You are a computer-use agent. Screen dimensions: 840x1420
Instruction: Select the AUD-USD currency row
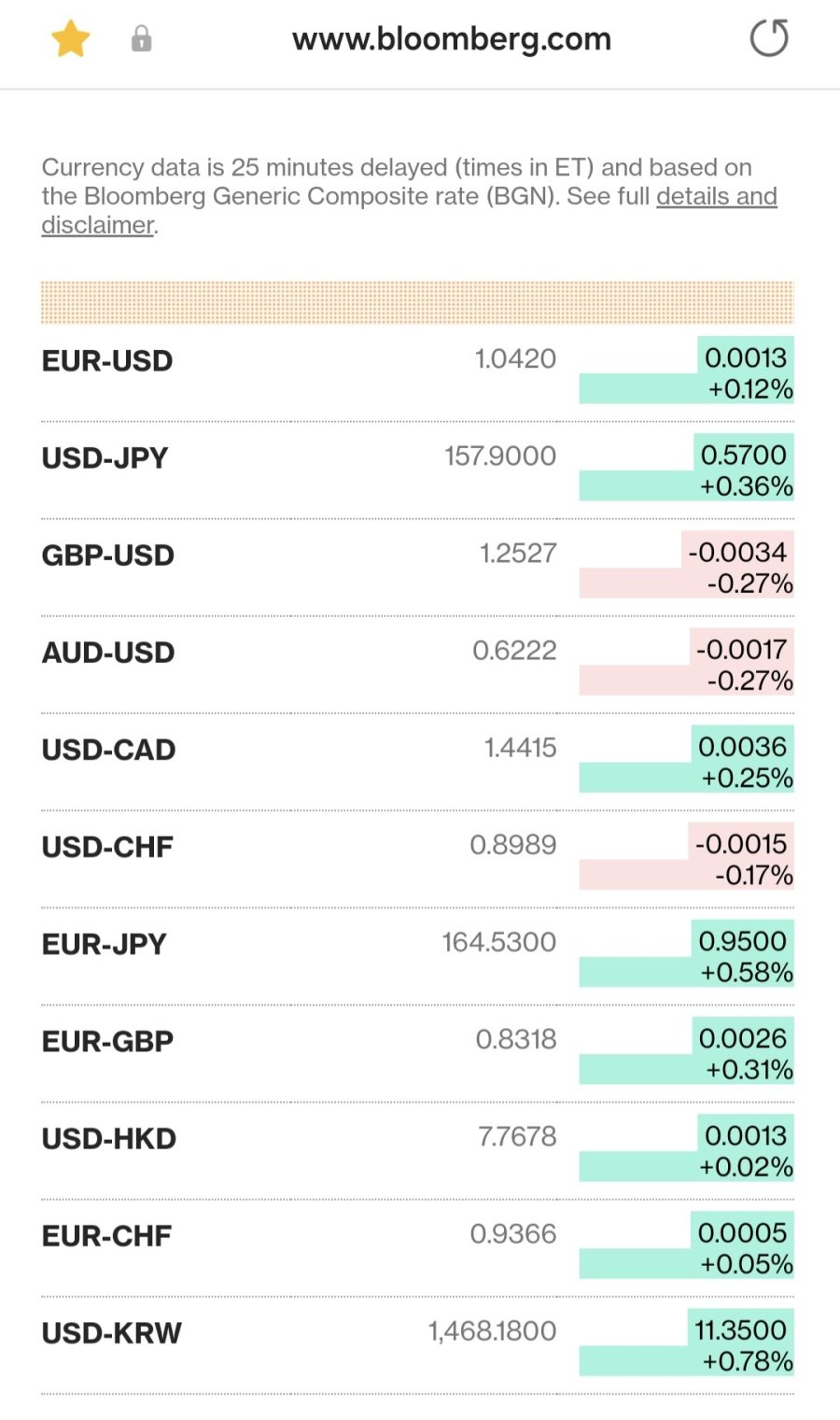[108, 653]
